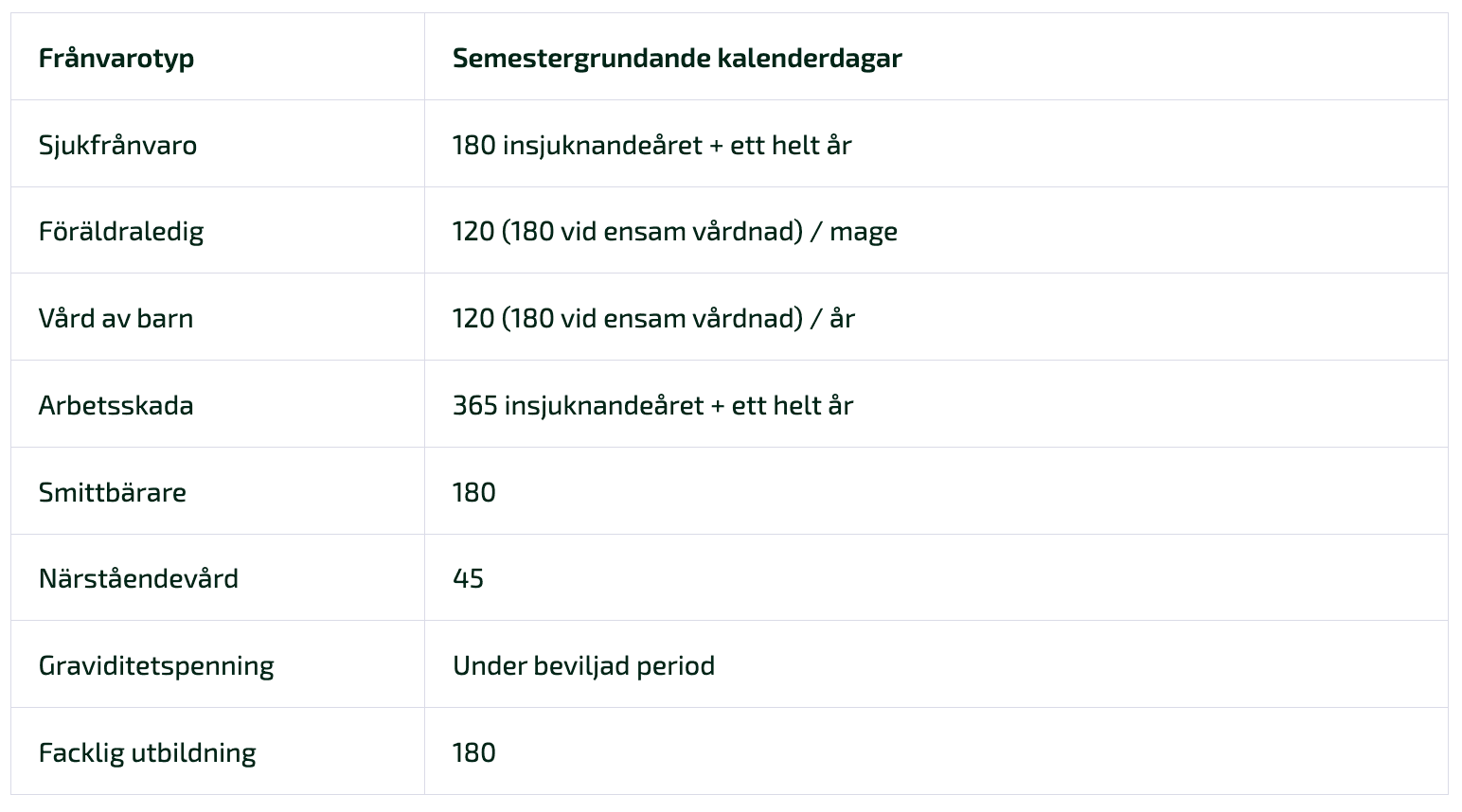Image resolution: width=1462 pixels, height=812 pixels.
Task: Select '365 insjuknandeåret + ett helt år' value
Action: (x=653, y=405)
